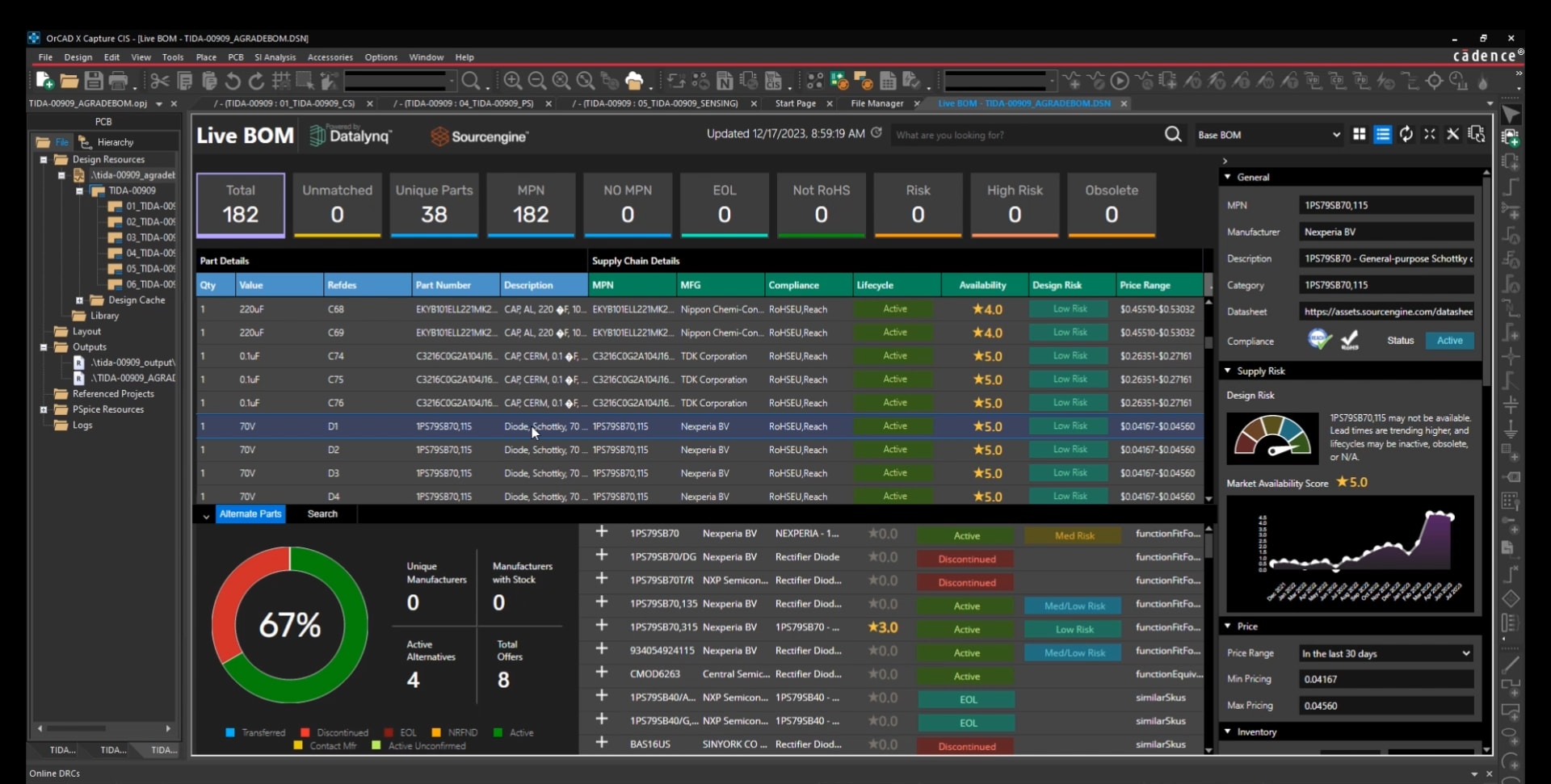Open the Sourcengine datasheet link

(1386, 312)
